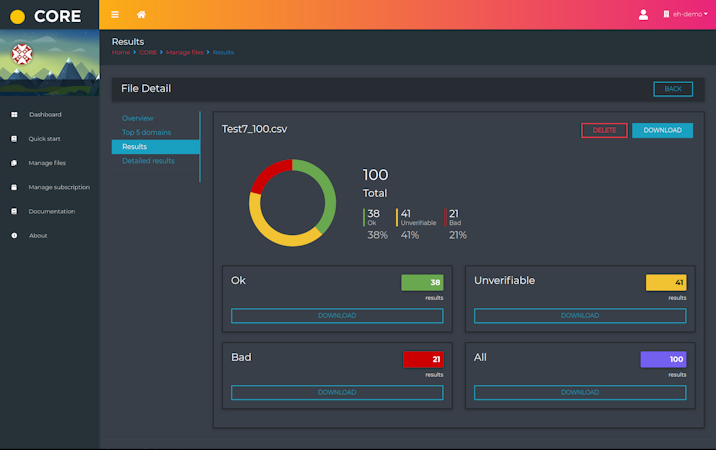Click the 41% Unverifiable percentage
This screenshot has width=716, height=450.
pos(410,235)
